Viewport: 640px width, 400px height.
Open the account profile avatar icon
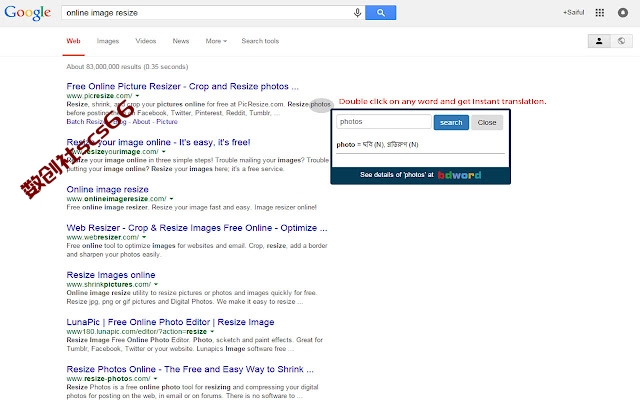coord(623,13)
